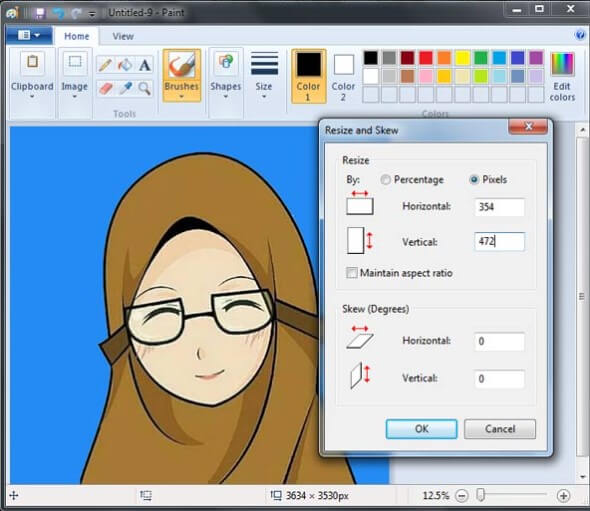Select the Magnifier tool
This screenshot has width=590, height=511.
[x=144, y=88]
